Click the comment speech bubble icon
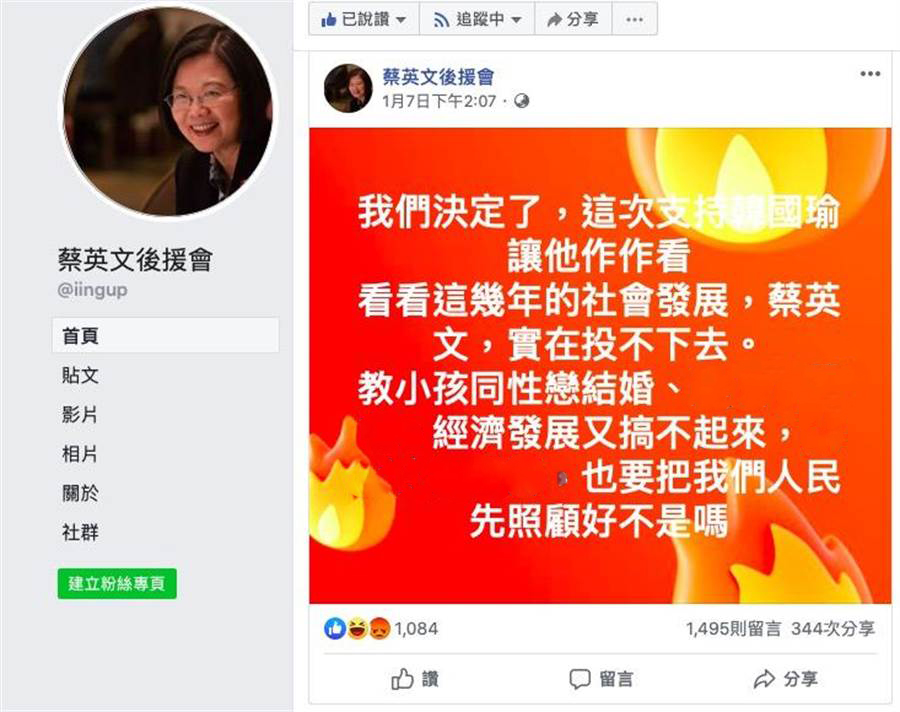The image size is (900, 712). click(x=580, y=679)
